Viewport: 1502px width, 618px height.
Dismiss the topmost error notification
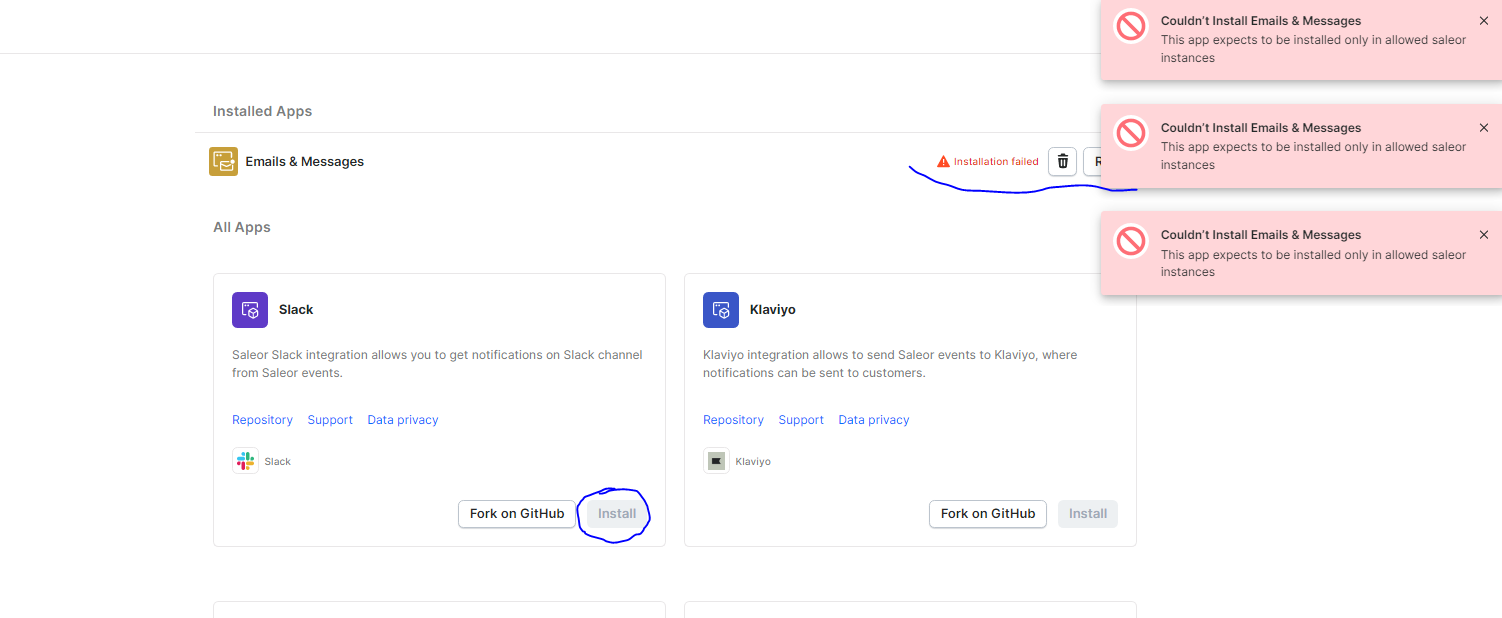[1484, 20]
